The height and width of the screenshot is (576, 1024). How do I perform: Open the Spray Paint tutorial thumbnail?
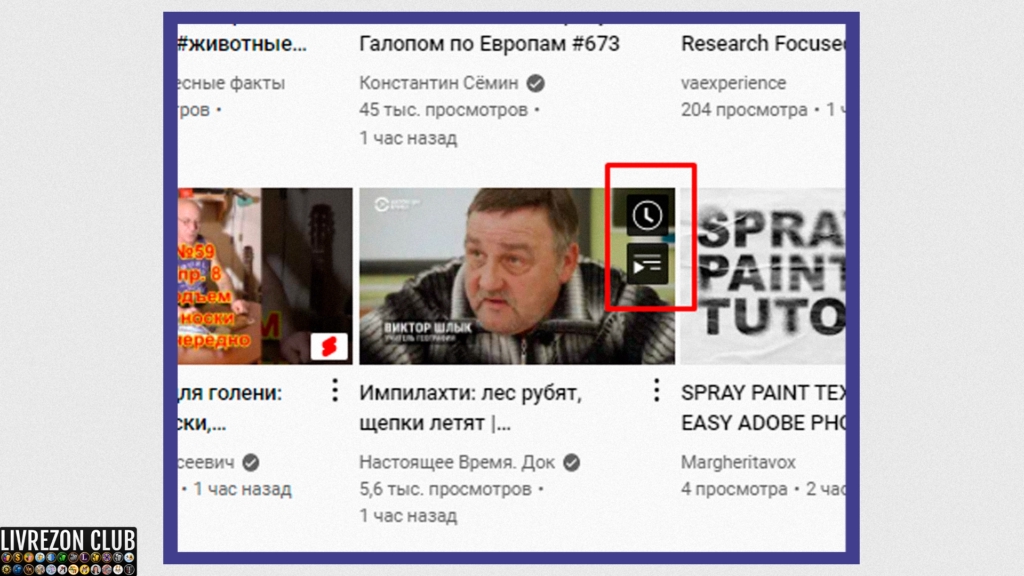click(x=763, y=276)
